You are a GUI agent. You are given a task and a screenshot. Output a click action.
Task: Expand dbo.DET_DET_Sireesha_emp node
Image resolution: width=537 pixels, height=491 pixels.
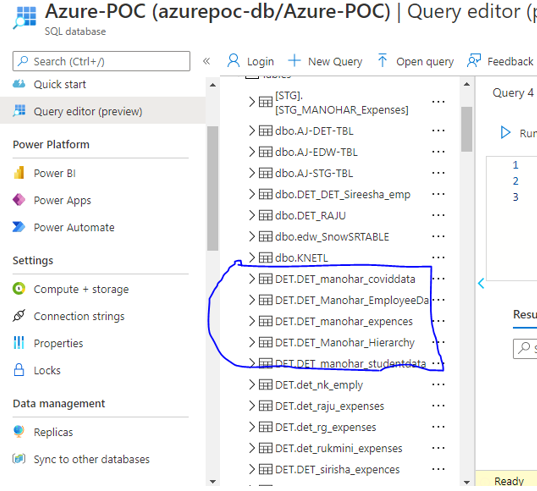point(252,194)
